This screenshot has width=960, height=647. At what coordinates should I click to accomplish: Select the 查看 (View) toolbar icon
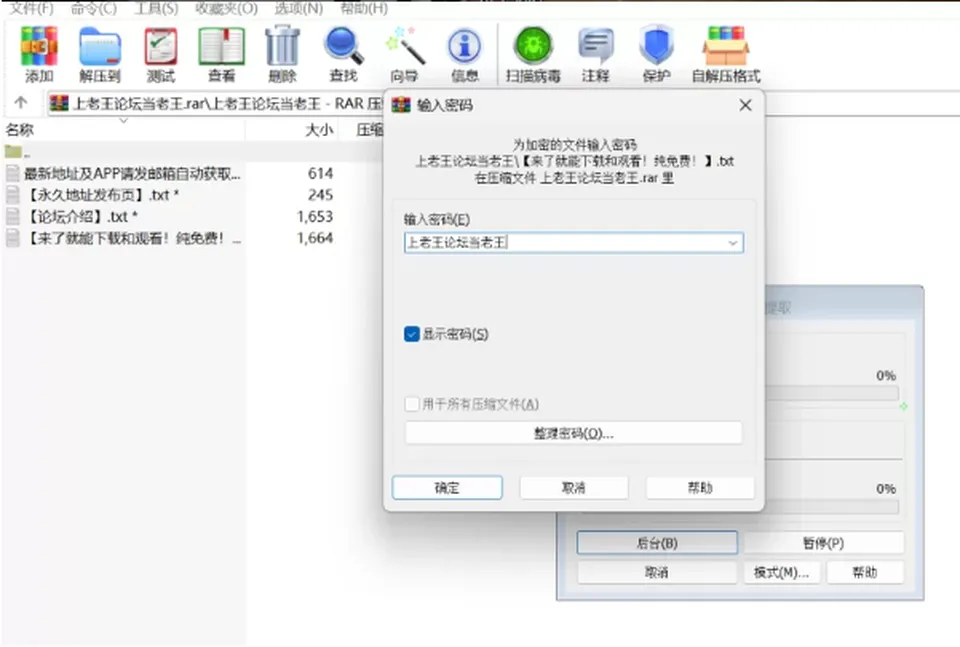(x=221, y=54)
